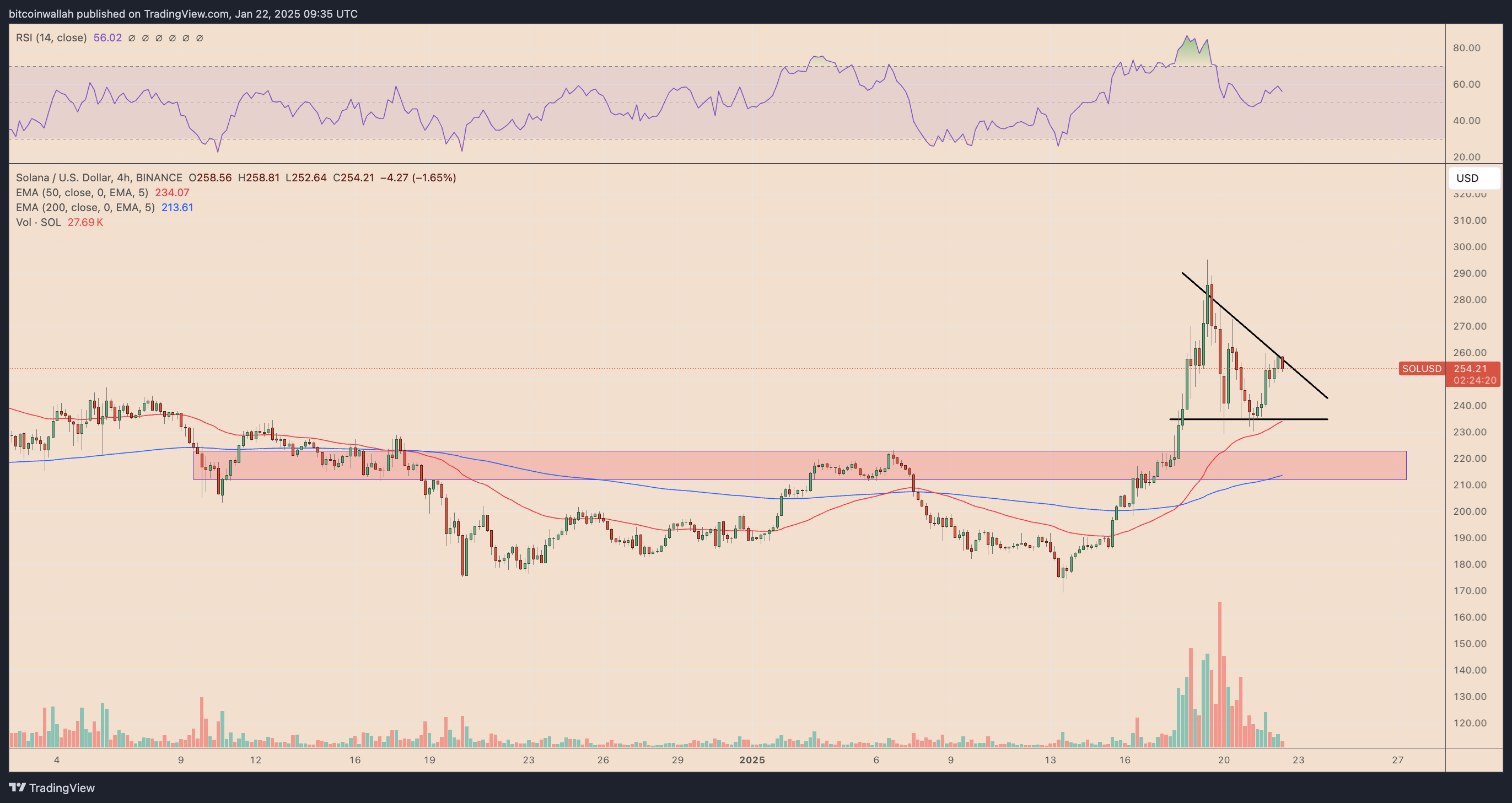The height and width of the screenshot is (803, 1512).
Task: Click the low price L252.64
Action: click(306, 177)
